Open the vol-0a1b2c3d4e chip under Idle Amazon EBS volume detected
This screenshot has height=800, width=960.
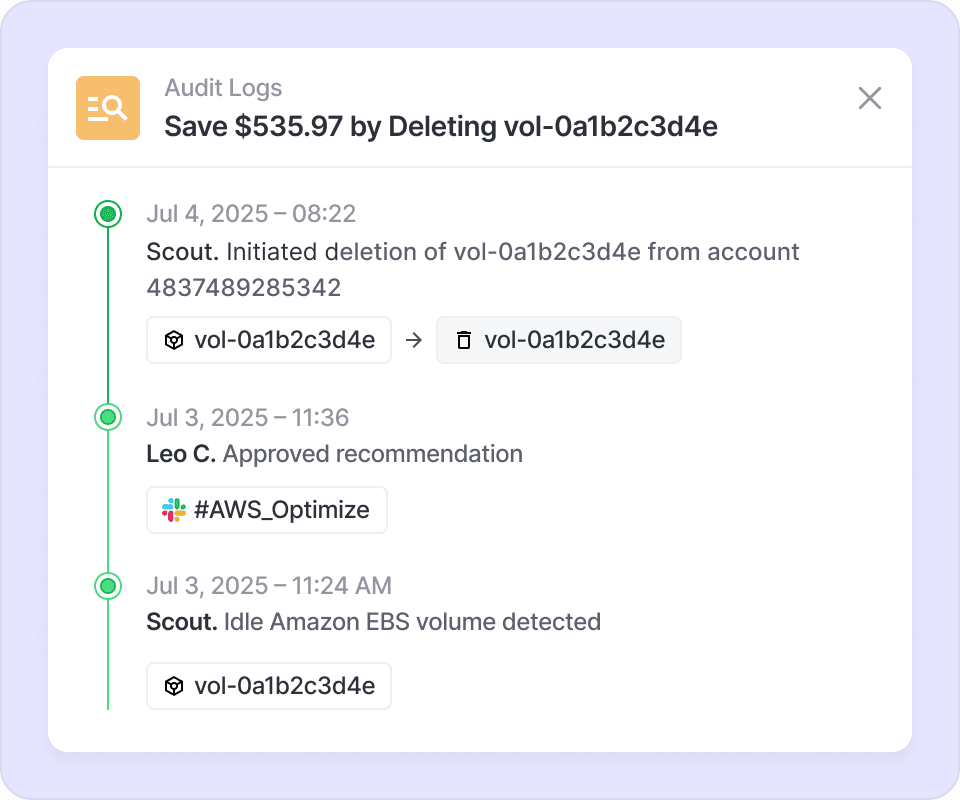(269, 686)
